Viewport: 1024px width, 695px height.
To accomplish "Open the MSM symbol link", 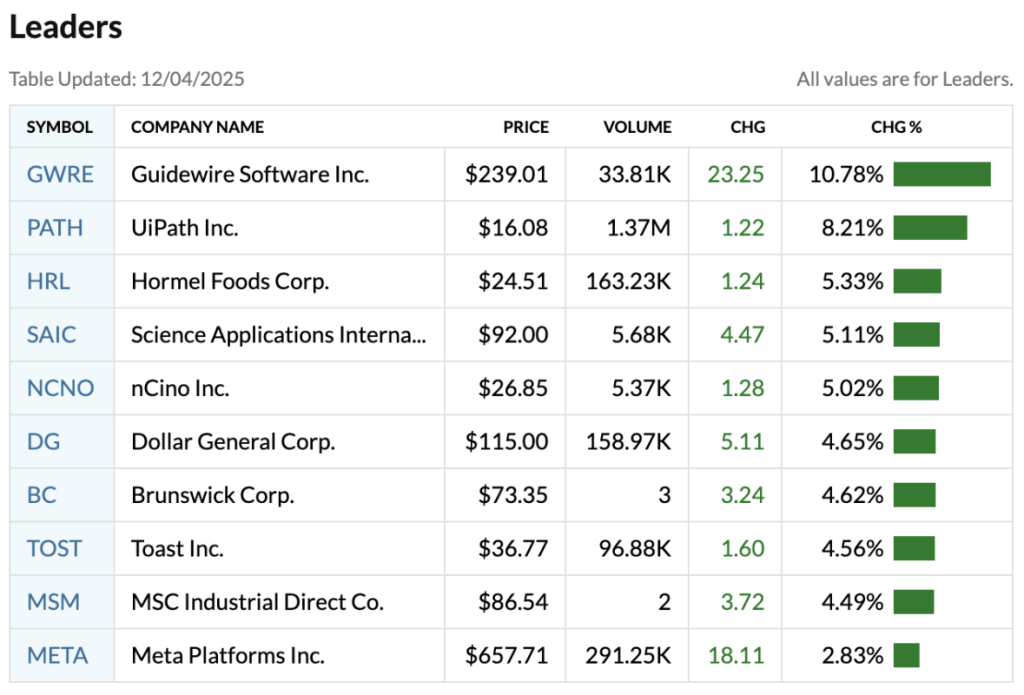I will 53,602.
